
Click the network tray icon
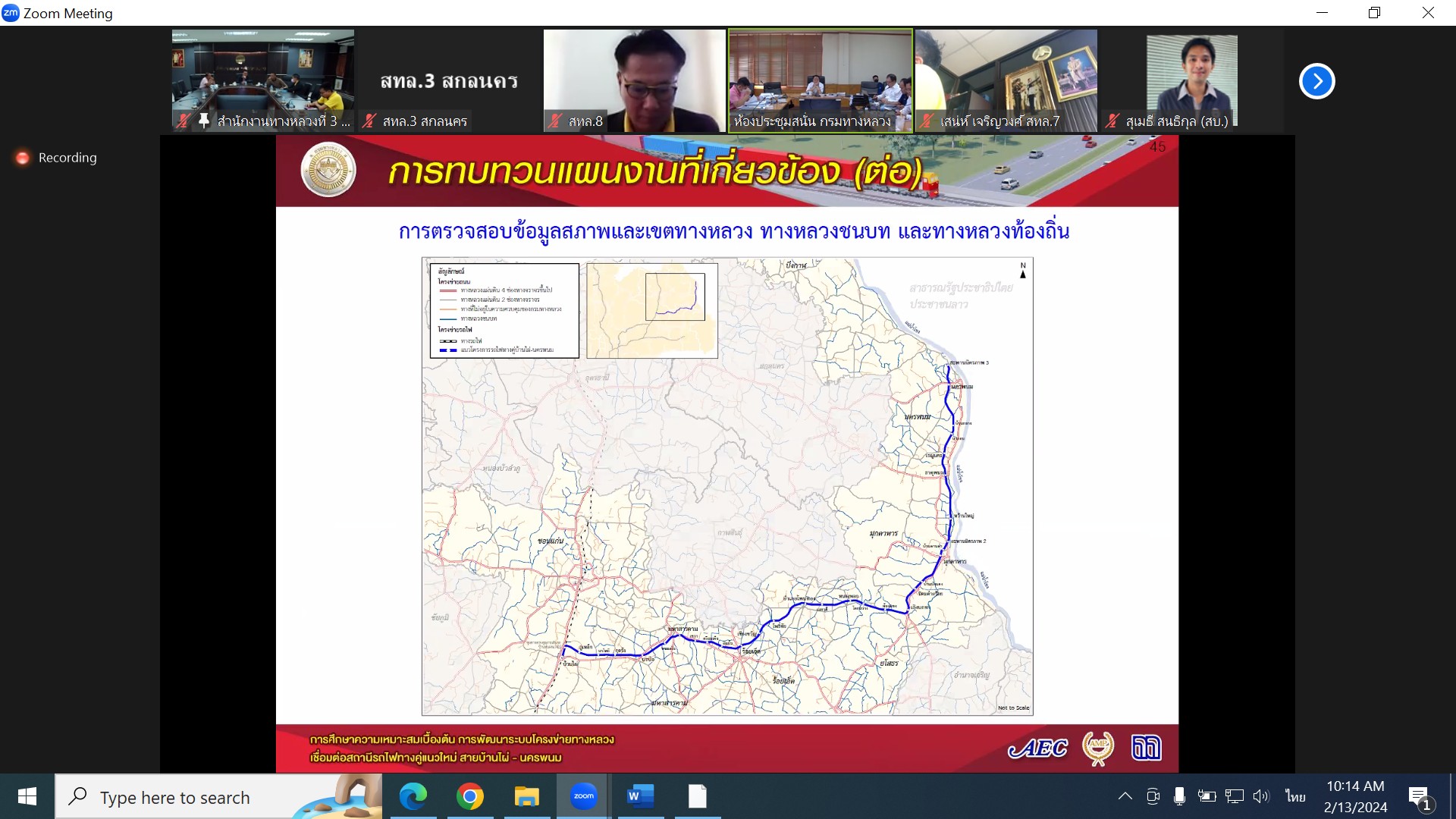tap(1234, 796)
